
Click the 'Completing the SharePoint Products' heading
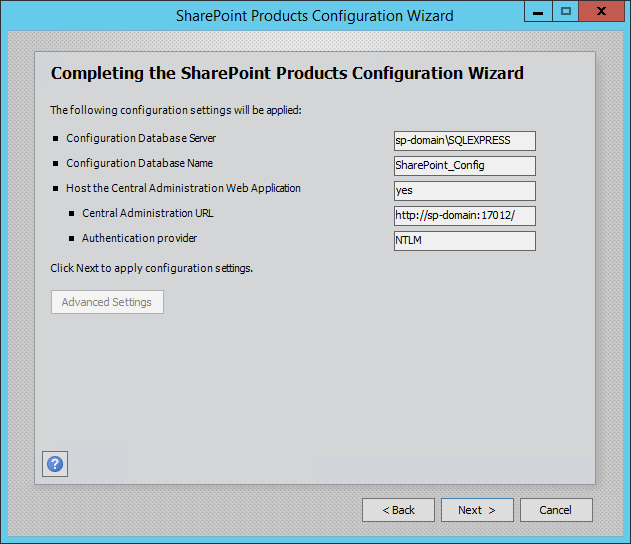click(x=287, y=73)
